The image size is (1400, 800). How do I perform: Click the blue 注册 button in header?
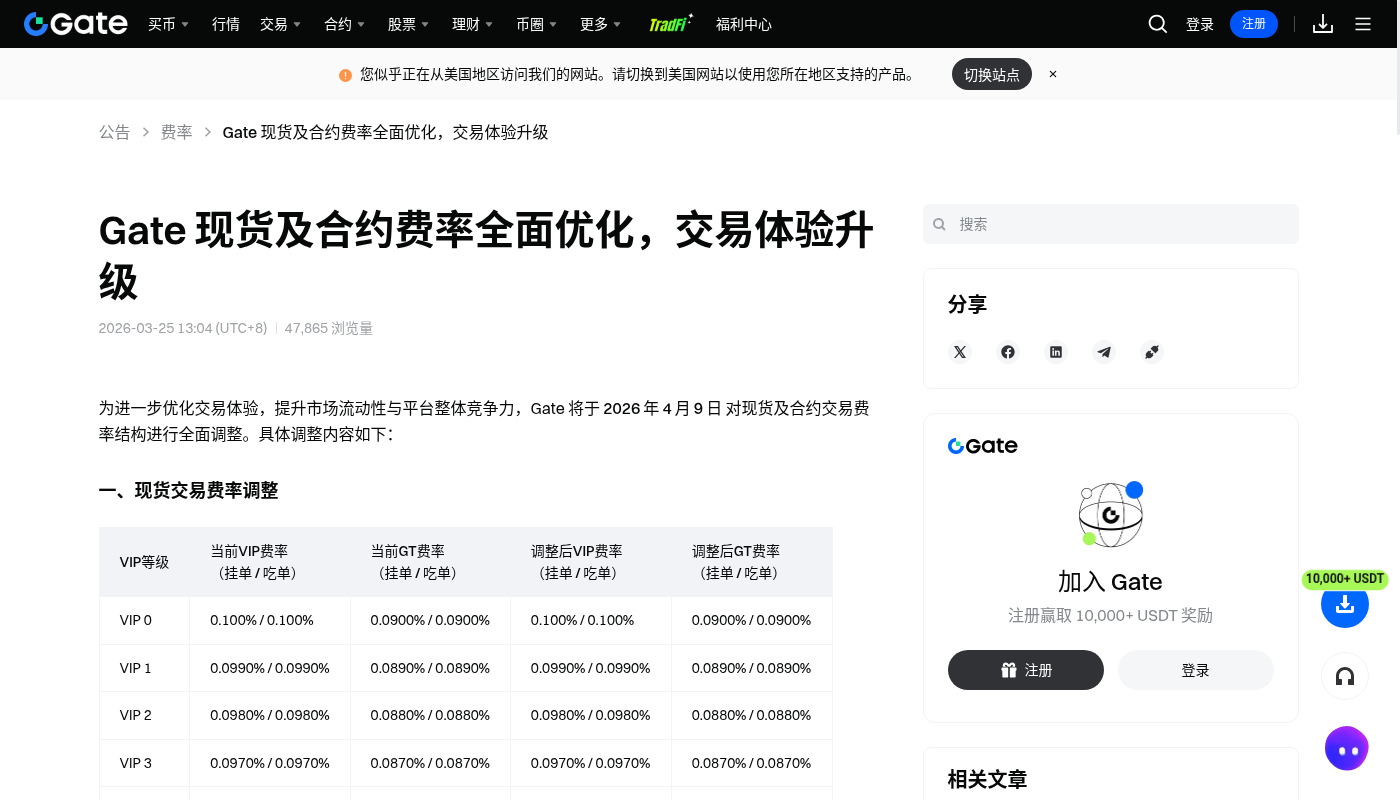[1254, 24]
